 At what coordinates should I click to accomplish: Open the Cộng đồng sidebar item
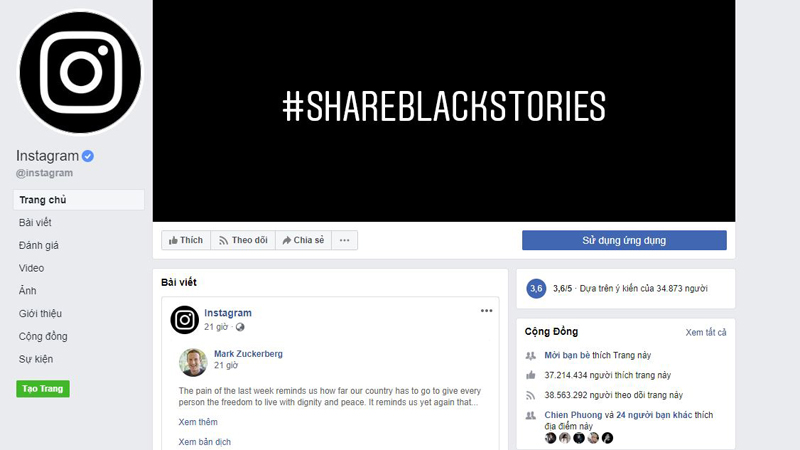tap(43, 336)
